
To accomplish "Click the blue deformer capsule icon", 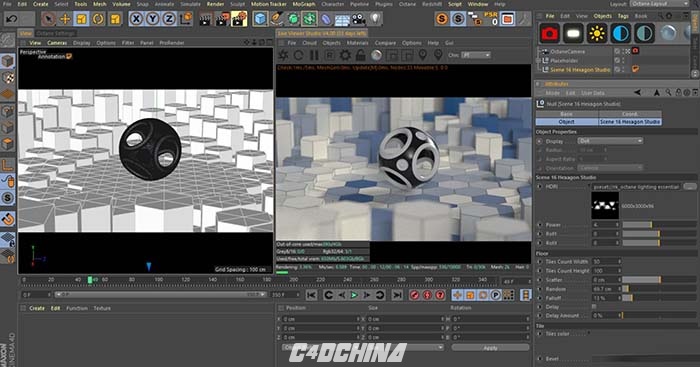I will click(x=326, y=19).
